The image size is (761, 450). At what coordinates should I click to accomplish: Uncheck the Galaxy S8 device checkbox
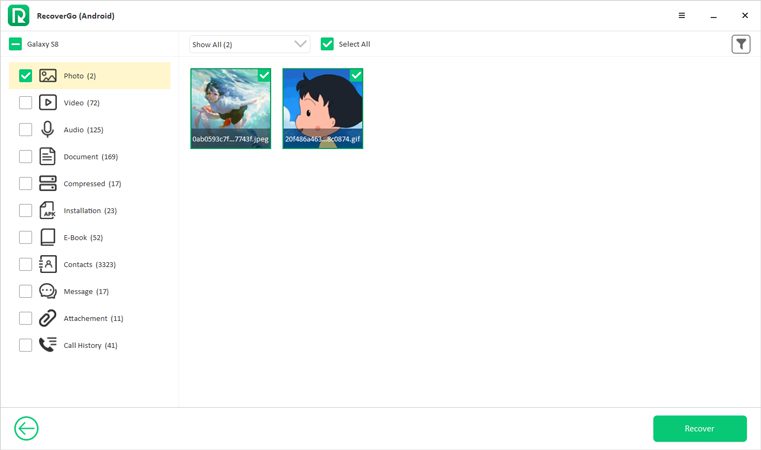(x=16, y=44)
